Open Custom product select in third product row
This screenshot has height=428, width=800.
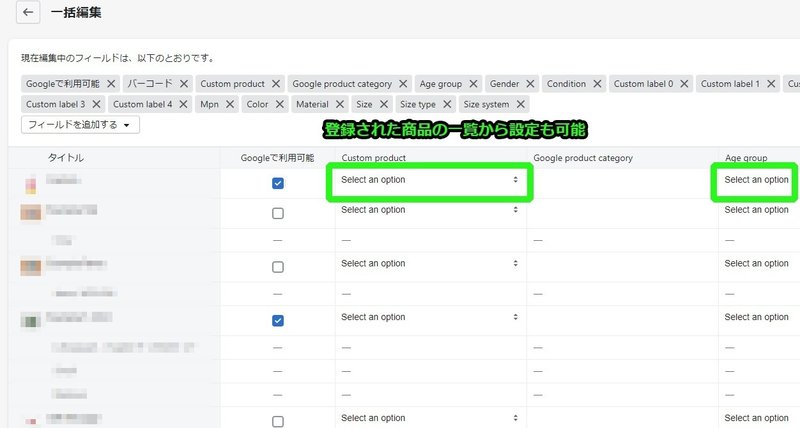(x=430, y=263)
